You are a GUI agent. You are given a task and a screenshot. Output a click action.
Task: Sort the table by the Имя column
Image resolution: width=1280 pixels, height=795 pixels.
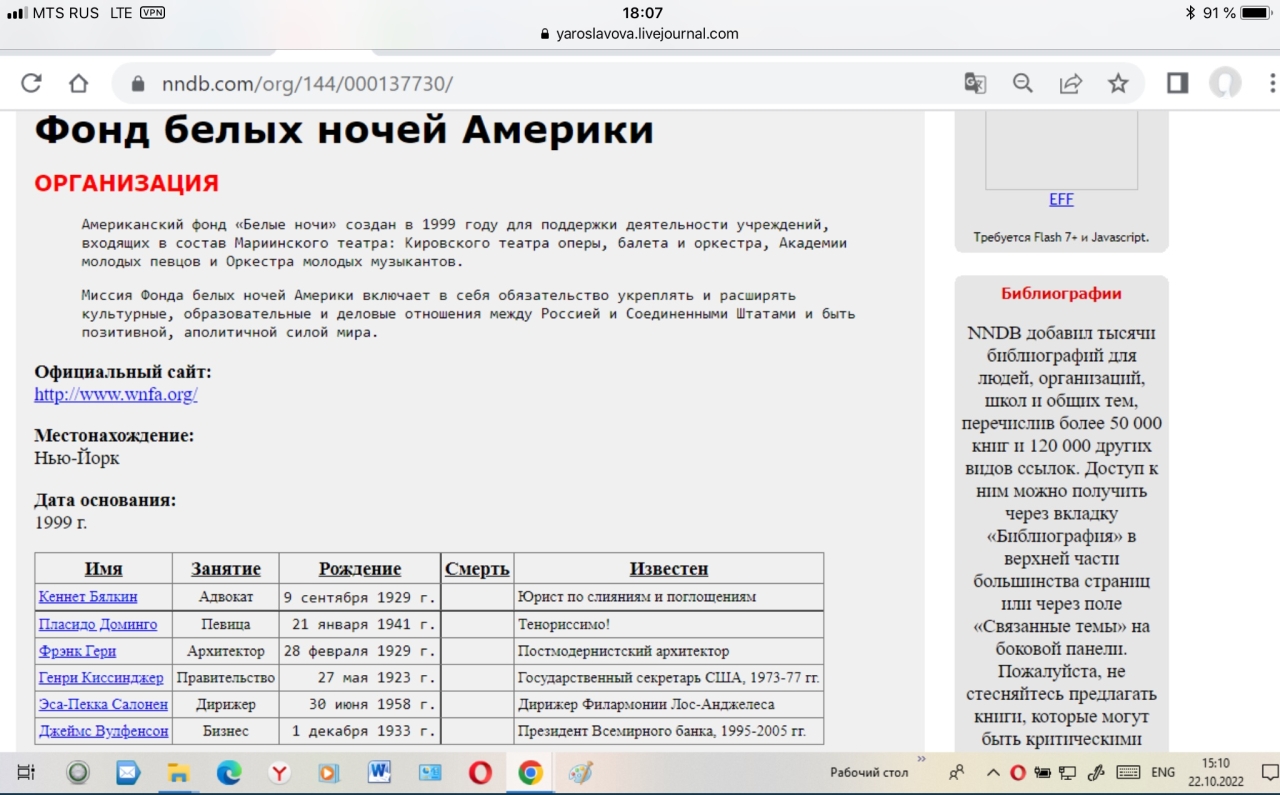click(x=104, y=568)
